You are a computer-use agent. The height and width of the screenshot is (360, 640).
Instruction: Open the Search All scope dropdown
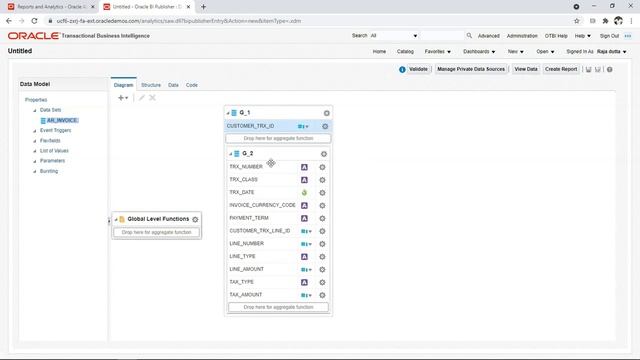click(x=394, y=36)
